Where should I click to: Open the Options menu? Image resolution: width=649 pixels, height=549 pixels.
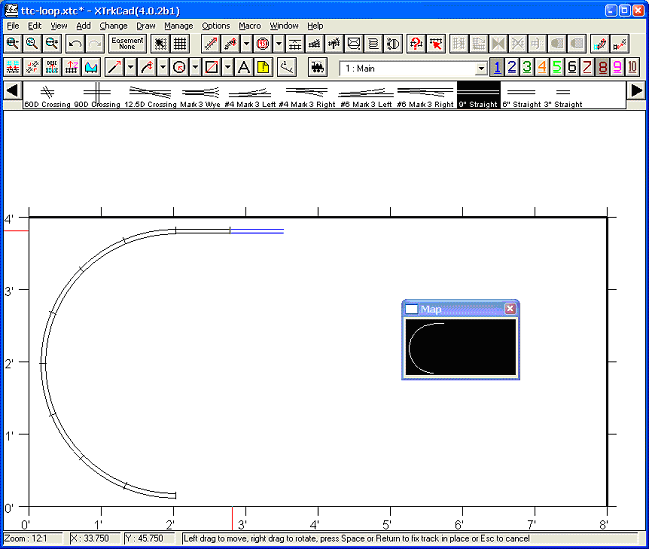(x=216, y=26)
